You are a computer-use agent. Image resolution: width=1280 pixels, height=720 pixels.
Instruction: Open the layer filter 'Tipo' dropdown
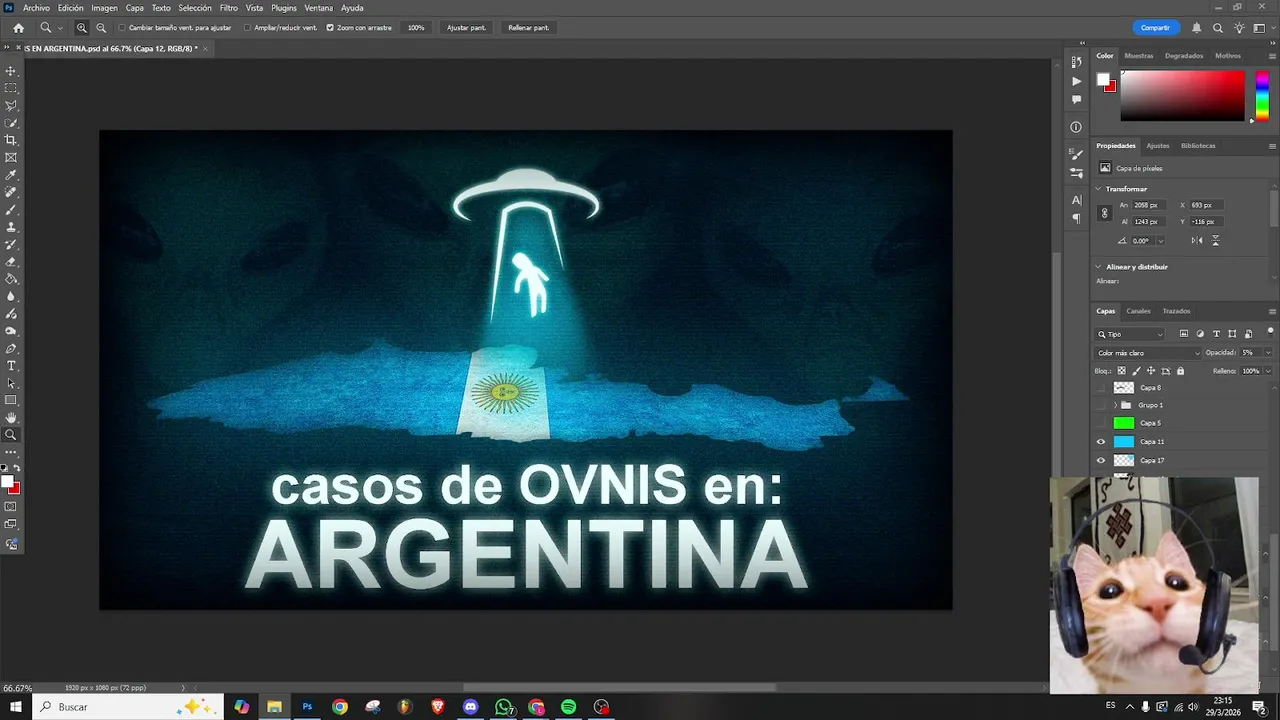tap(1130, 334)
